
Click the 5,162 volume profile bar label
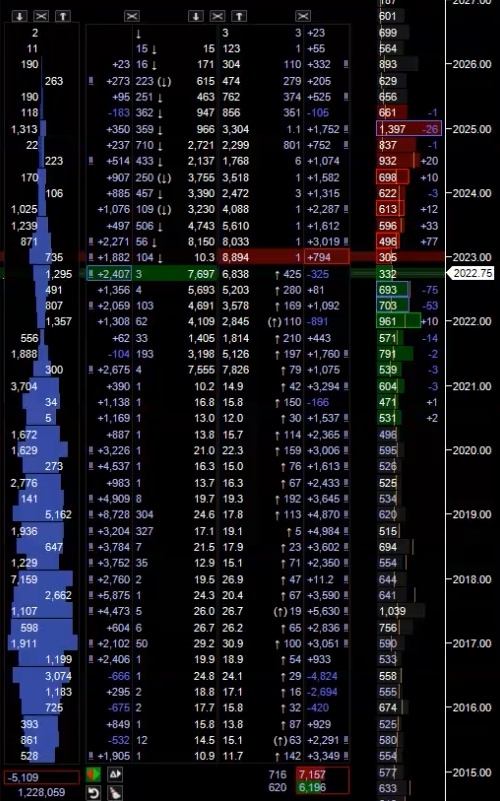(58, 514)
